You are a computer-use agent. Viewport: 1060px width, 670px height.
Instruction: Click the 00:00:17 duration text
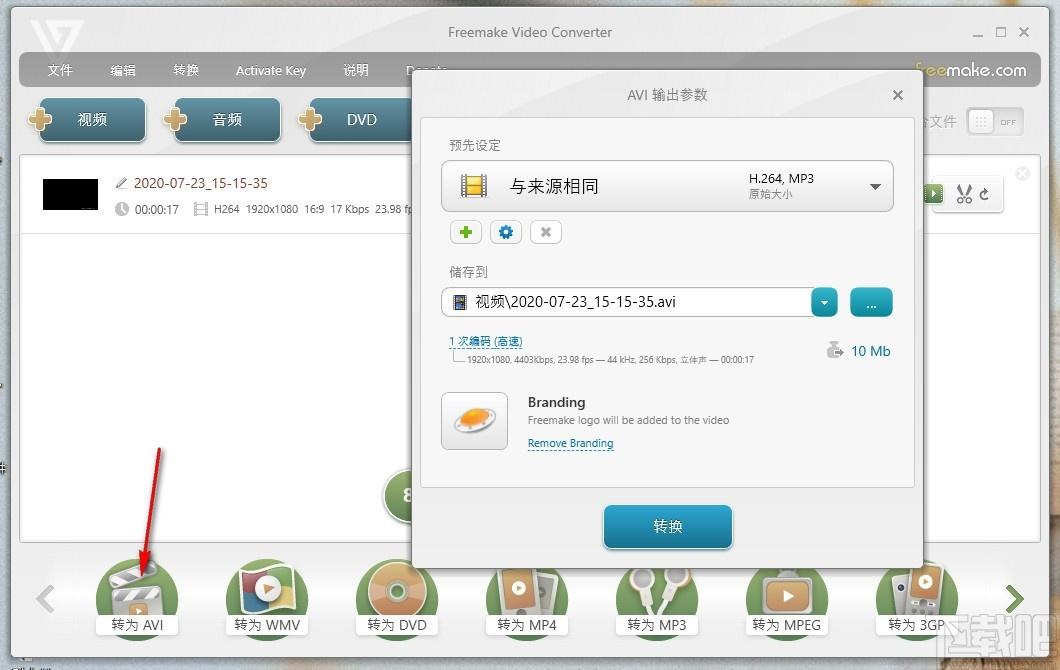157,210
